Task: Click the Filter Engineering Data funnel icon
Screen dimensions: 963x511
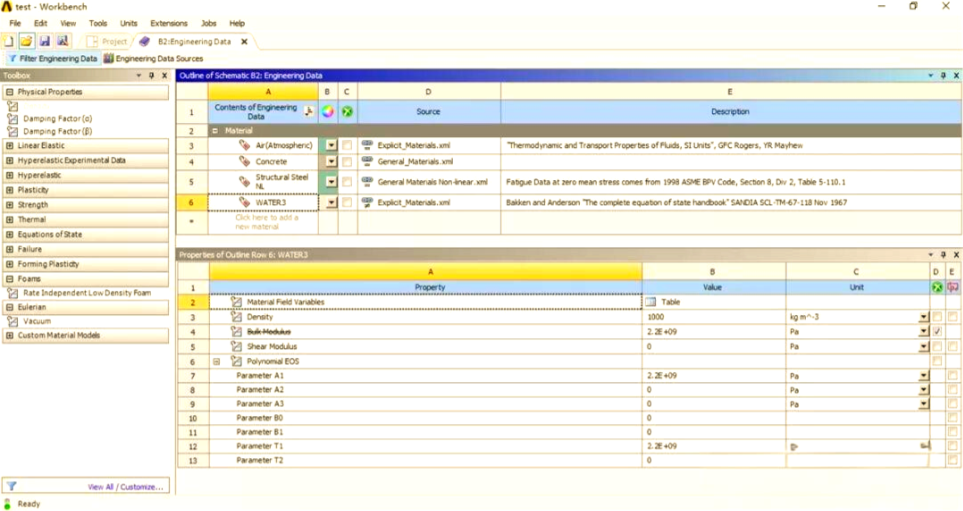Action: tap(12, 58)
